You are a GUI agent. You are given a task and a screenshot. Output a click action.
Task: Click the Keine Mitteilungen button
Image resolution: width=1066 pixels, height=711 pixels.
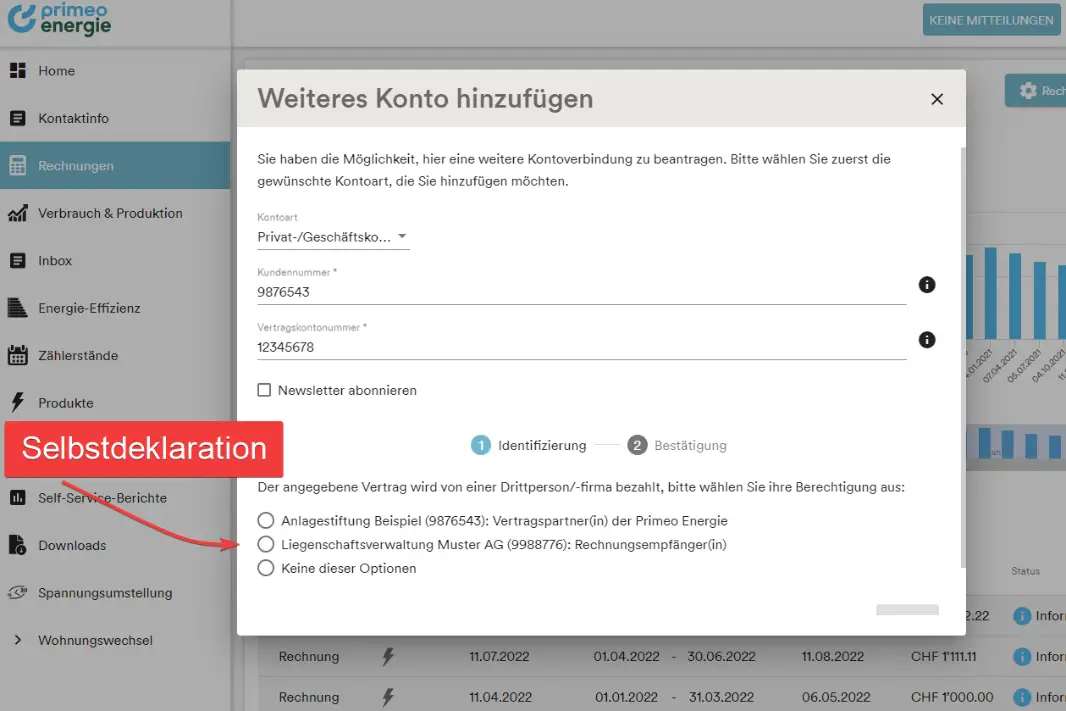coord(991,20)
